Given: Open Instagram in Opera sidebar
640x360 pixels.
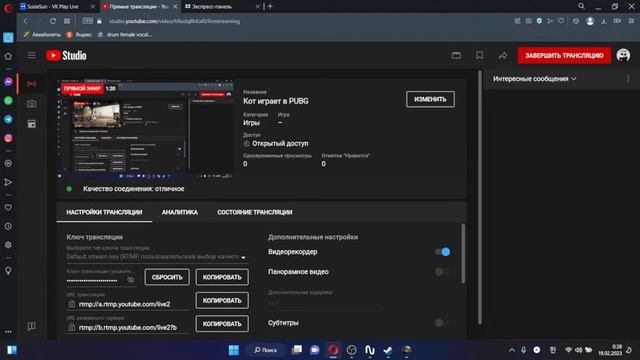Looking at the screenshot, I should tap(8, 138).
